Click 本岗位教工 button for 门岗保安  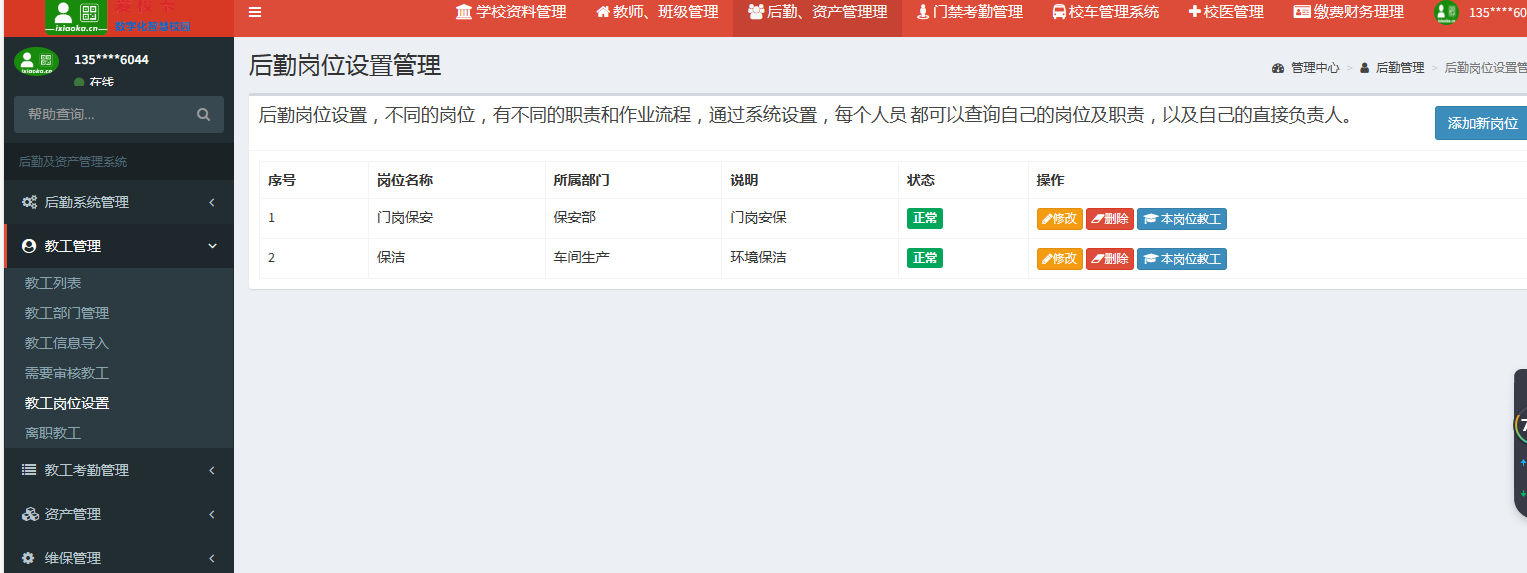pyautogui.click(x=1182, y=219)
